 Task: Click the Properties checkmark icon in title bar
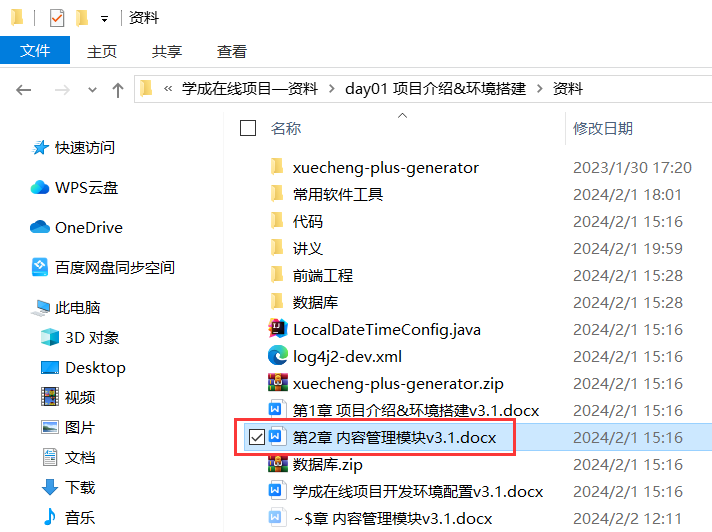[57, 18]
